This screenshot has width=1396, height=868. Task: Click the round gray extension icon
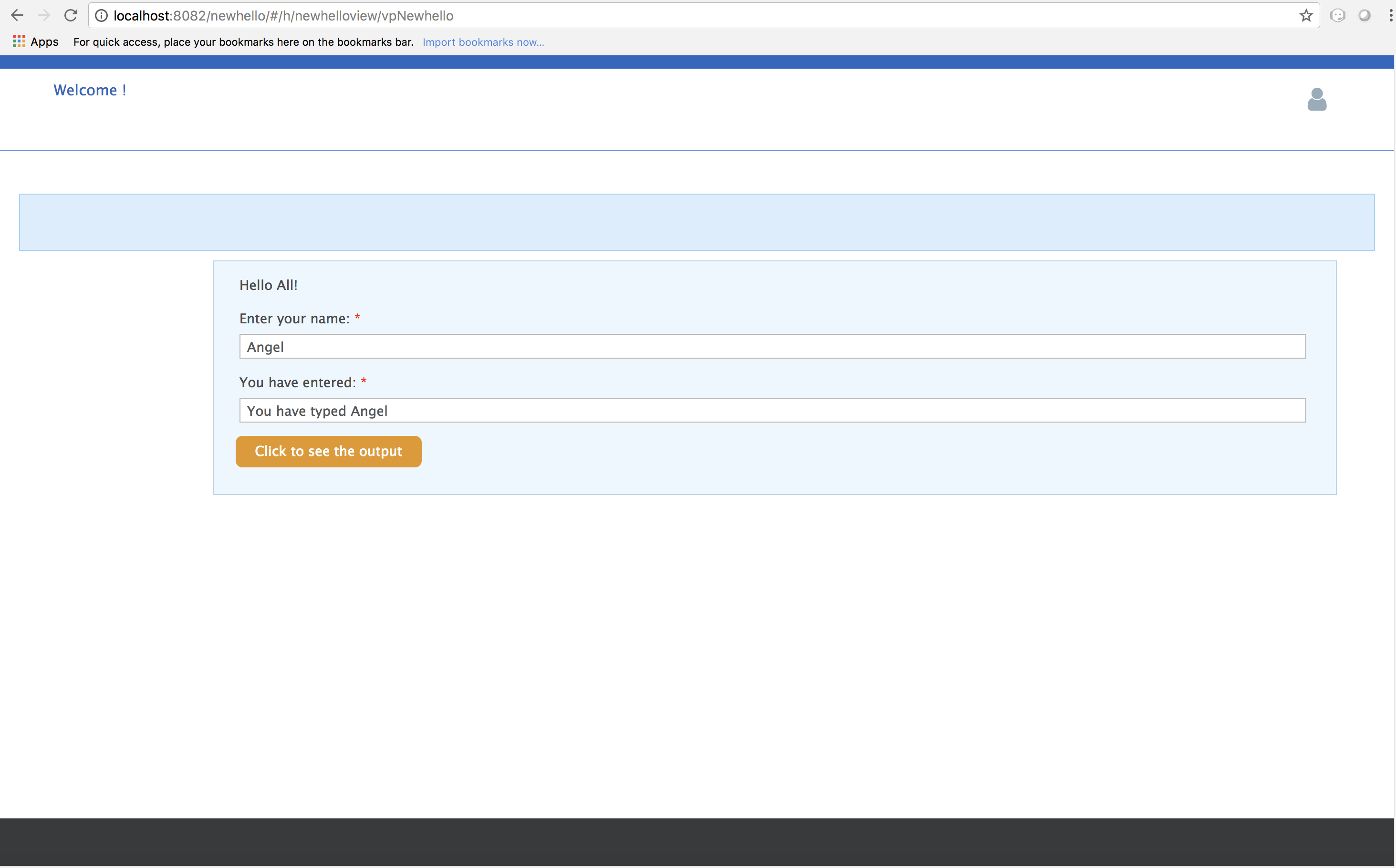pos(1364,15)
